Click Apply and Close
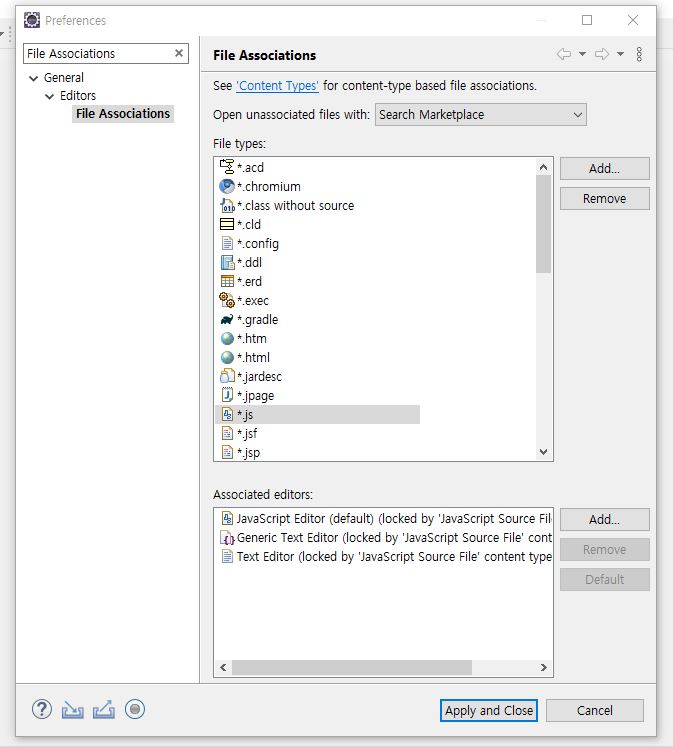The image size is (673, 747). click(x=489, y=711)
